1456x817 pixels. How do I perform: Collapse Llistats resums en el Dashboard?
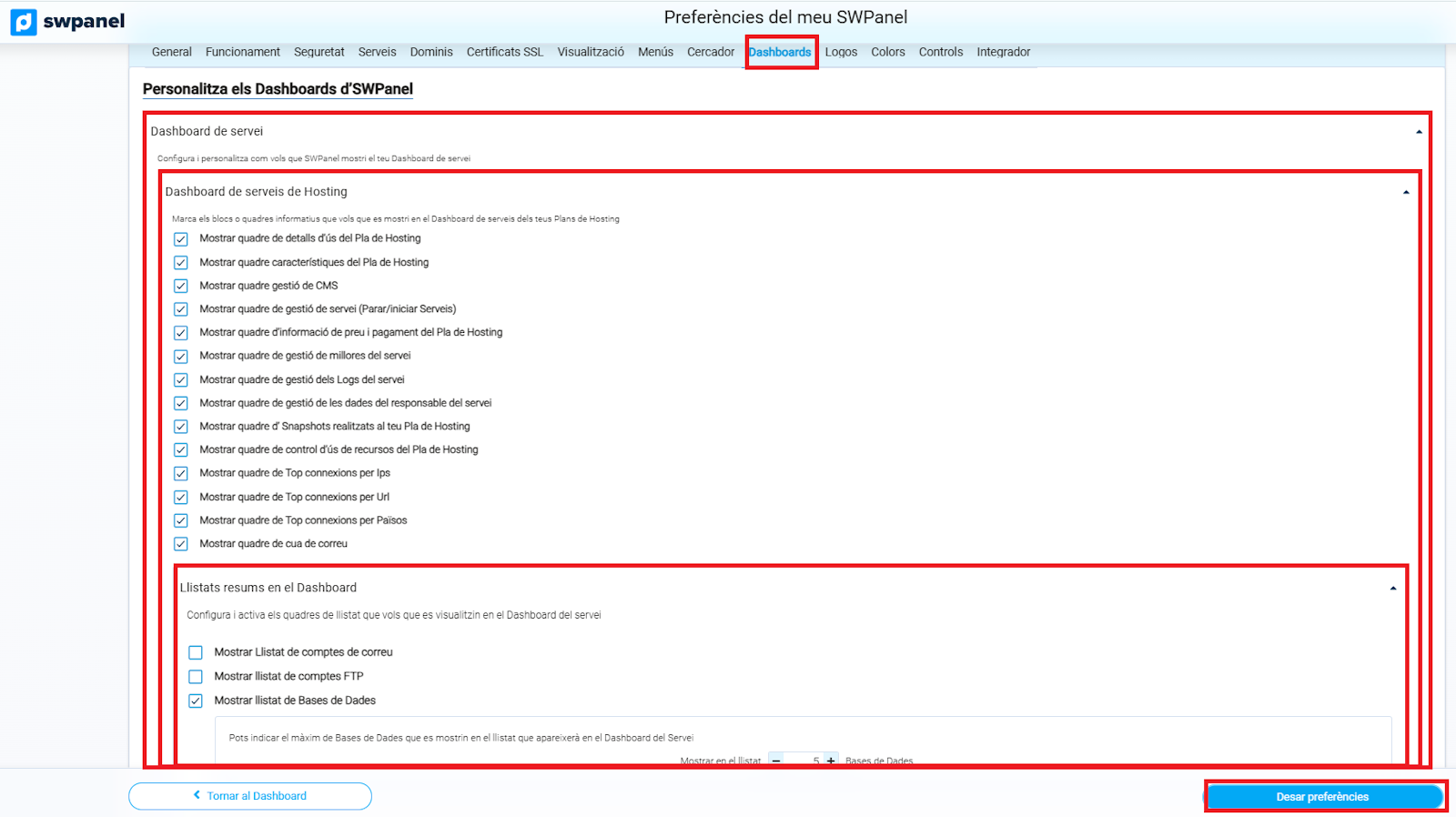click(x=1392, y=589)
